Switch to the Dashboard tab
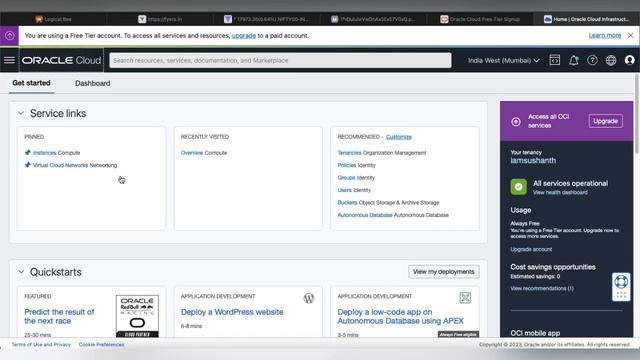The image size is (640, 360). [93, 83]
